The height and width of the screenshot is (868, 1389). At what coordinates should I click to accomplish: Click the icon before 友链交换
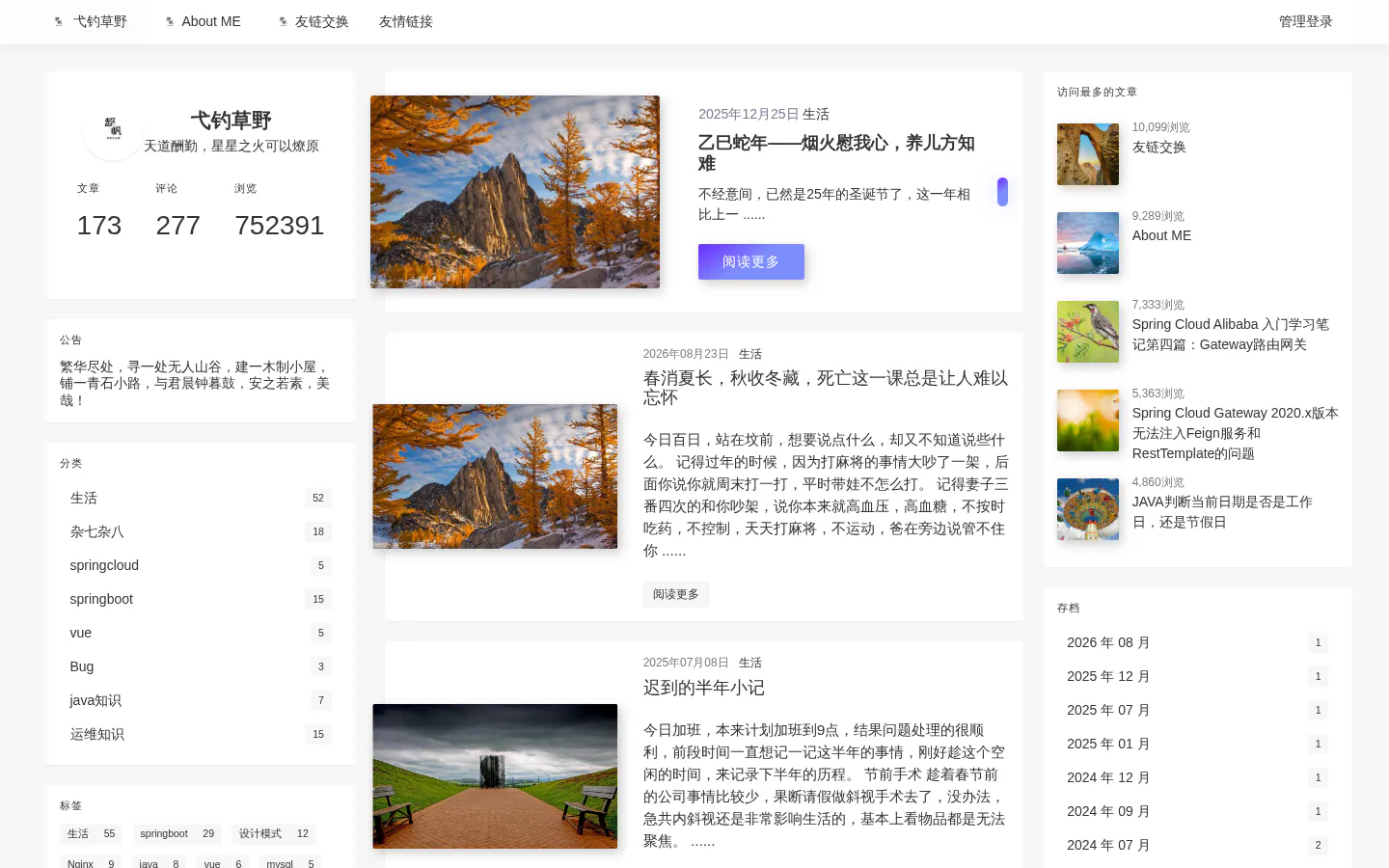(283, 21)
